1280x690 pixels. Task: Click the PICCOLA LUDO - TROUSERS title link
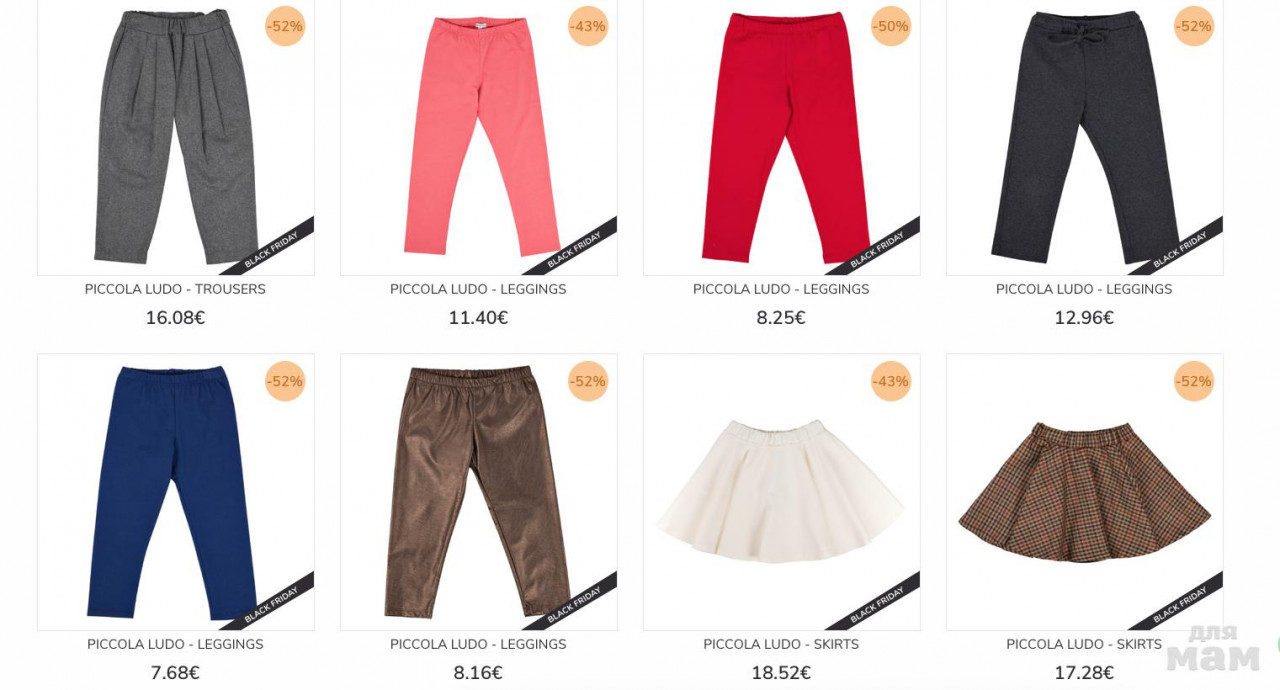[175, 289]
